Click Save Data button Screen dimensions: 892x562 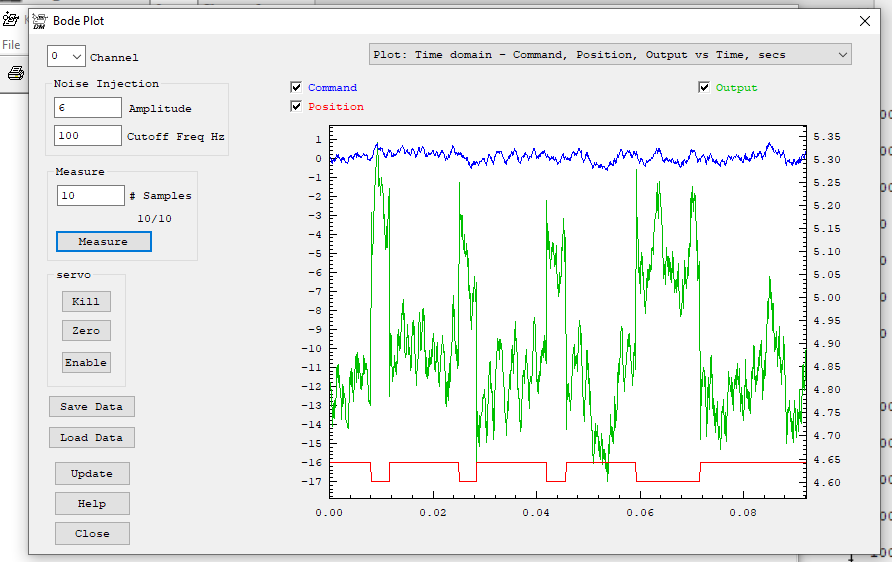[91, 407]
